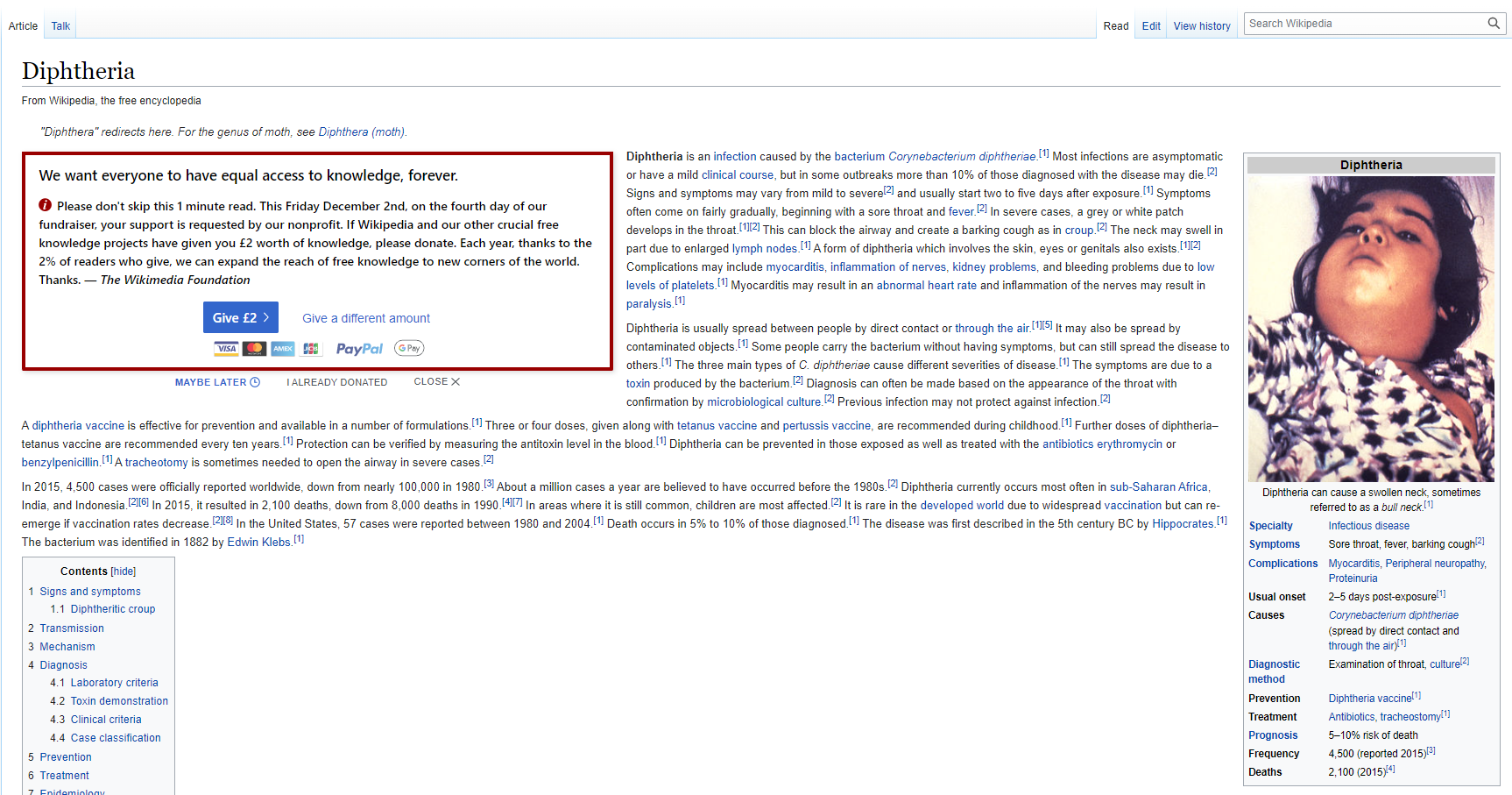This screenshot has width=1512, height=795.
Task: Jump to Signs and symptoms section
Action: click(x=89, y=592)
